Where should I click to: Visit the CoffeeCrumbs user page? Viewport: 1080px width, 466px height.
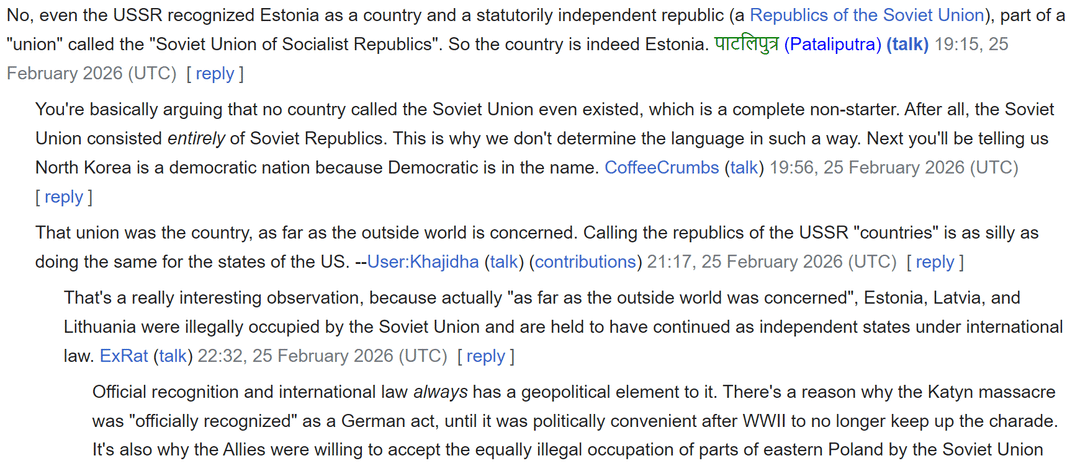pyautogui.click(x=661, y=168)
